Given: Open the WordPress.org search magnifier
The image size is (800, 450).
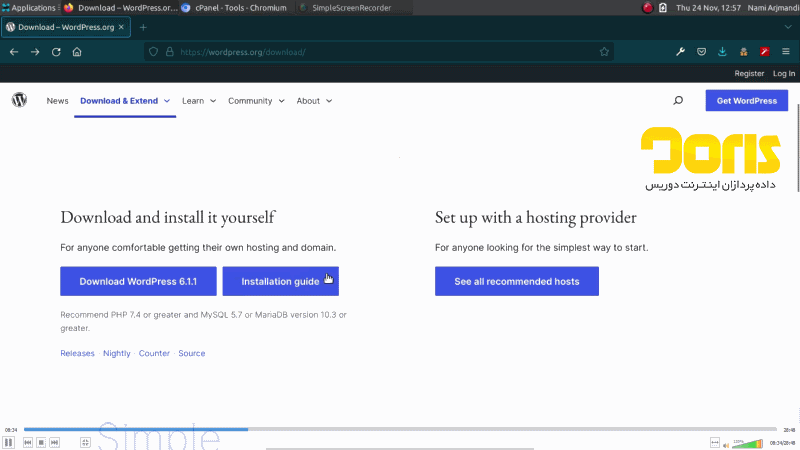Looking at the screenshot, I should click(678, 101).
